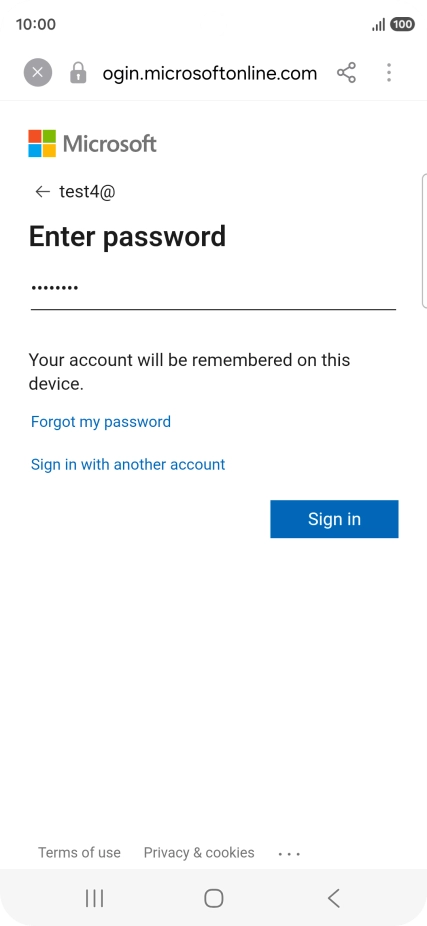Tap the battery indicator in status bar

click(x=402, y=24)
